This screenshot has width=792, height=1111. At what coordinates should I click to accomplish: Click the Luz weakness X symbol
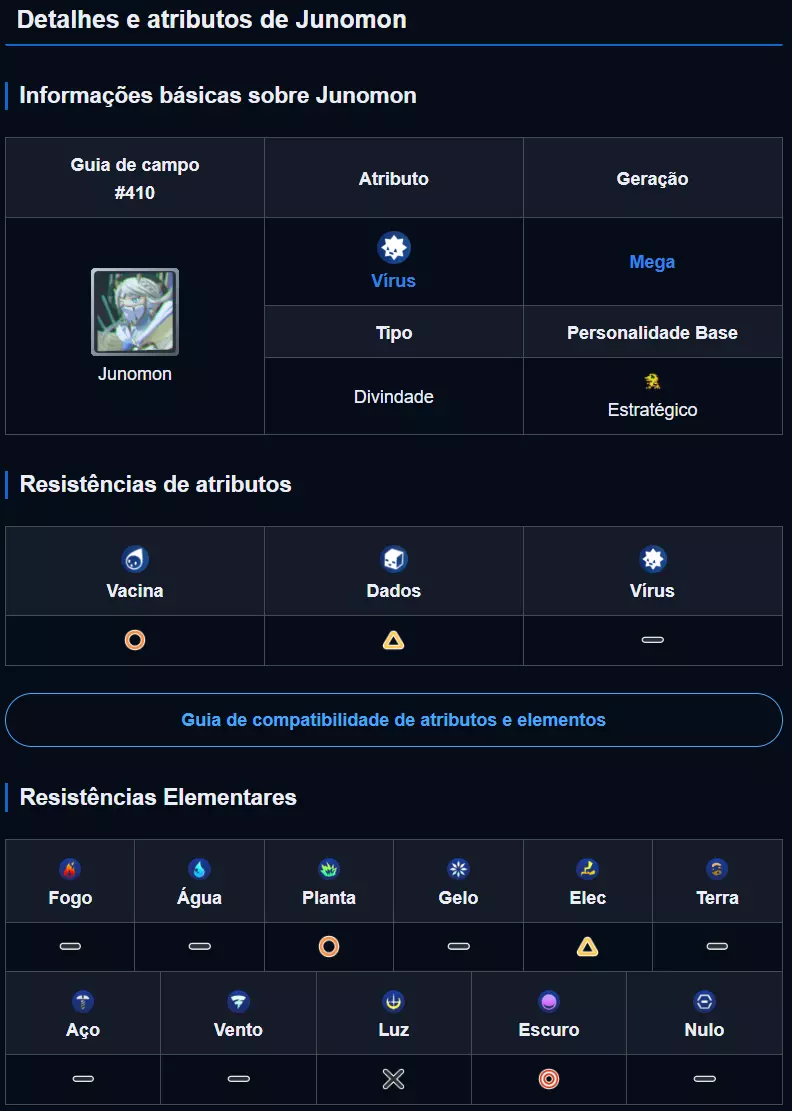[394, 1079]
